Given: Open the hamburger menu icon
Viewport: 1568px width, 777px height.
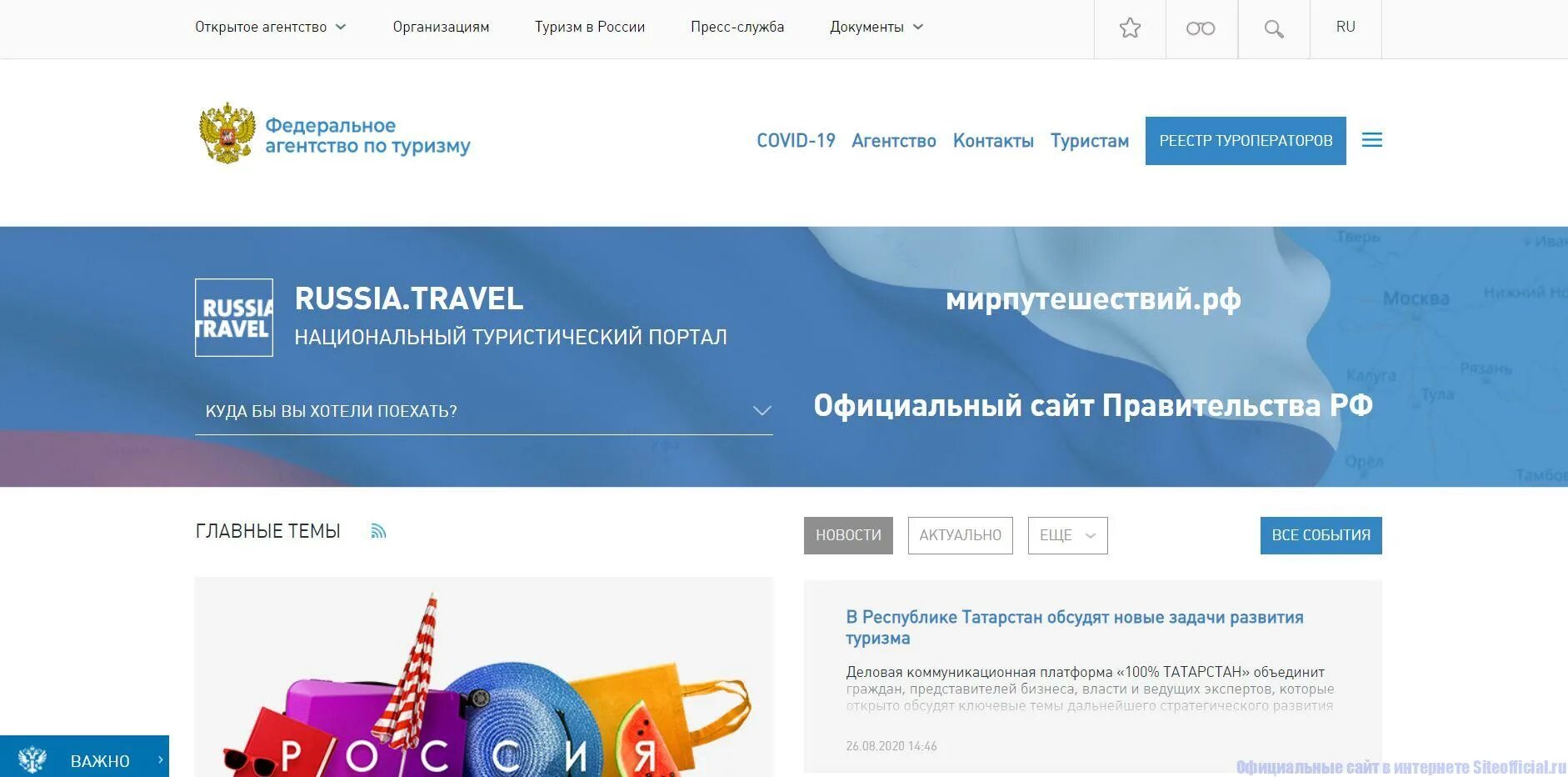Looking at the screenshot, I should coord(1371,140).
